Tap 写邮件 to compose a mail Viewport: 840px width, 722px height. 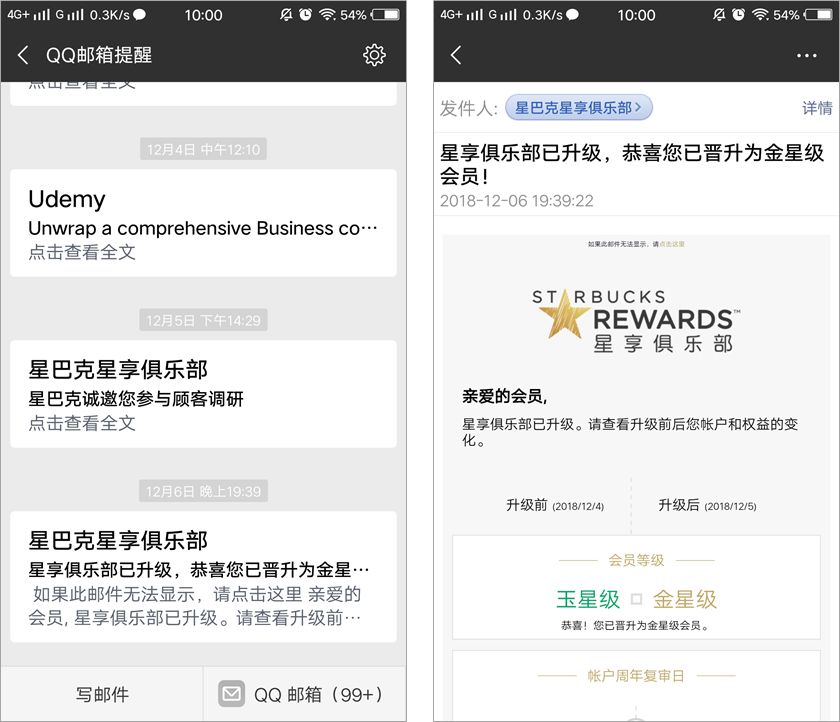tap(102, 694)
